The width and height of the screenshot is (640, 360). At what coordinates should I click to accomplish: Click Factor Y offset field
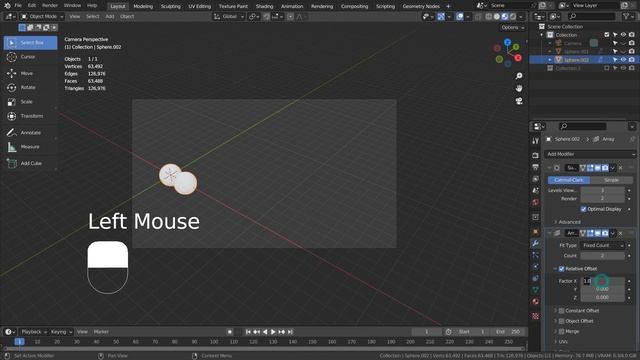tap(602, 289)
